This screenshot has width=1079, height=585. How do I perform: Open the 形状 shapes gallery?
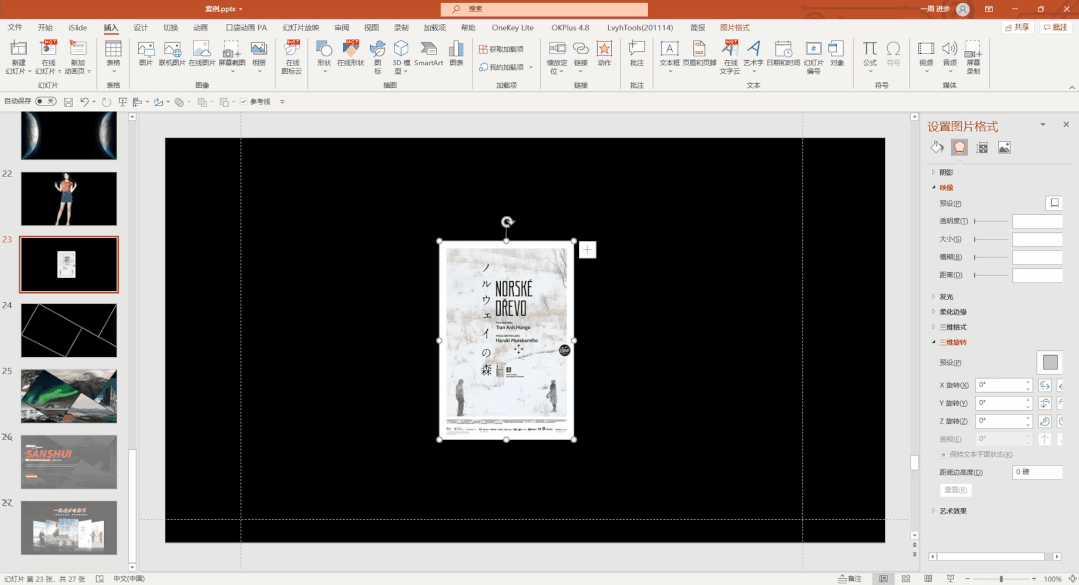(x=324, y=55)
